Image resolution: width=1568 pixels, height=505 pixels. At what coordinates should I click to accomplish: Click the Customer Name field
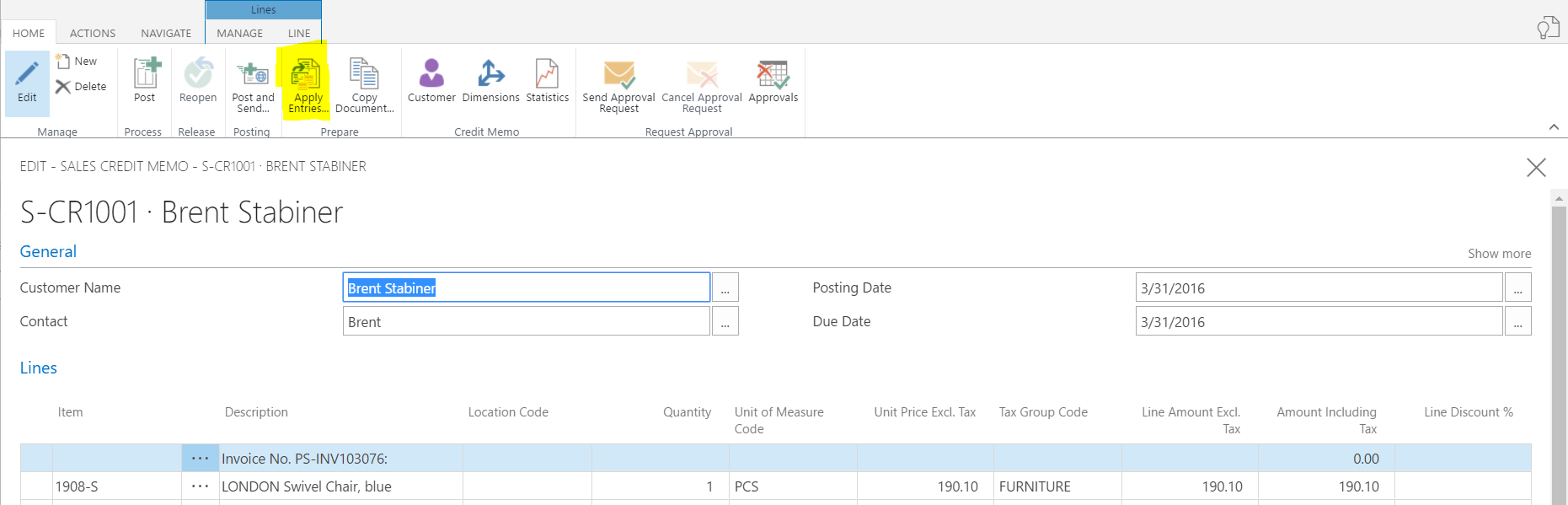pos(527,287)
